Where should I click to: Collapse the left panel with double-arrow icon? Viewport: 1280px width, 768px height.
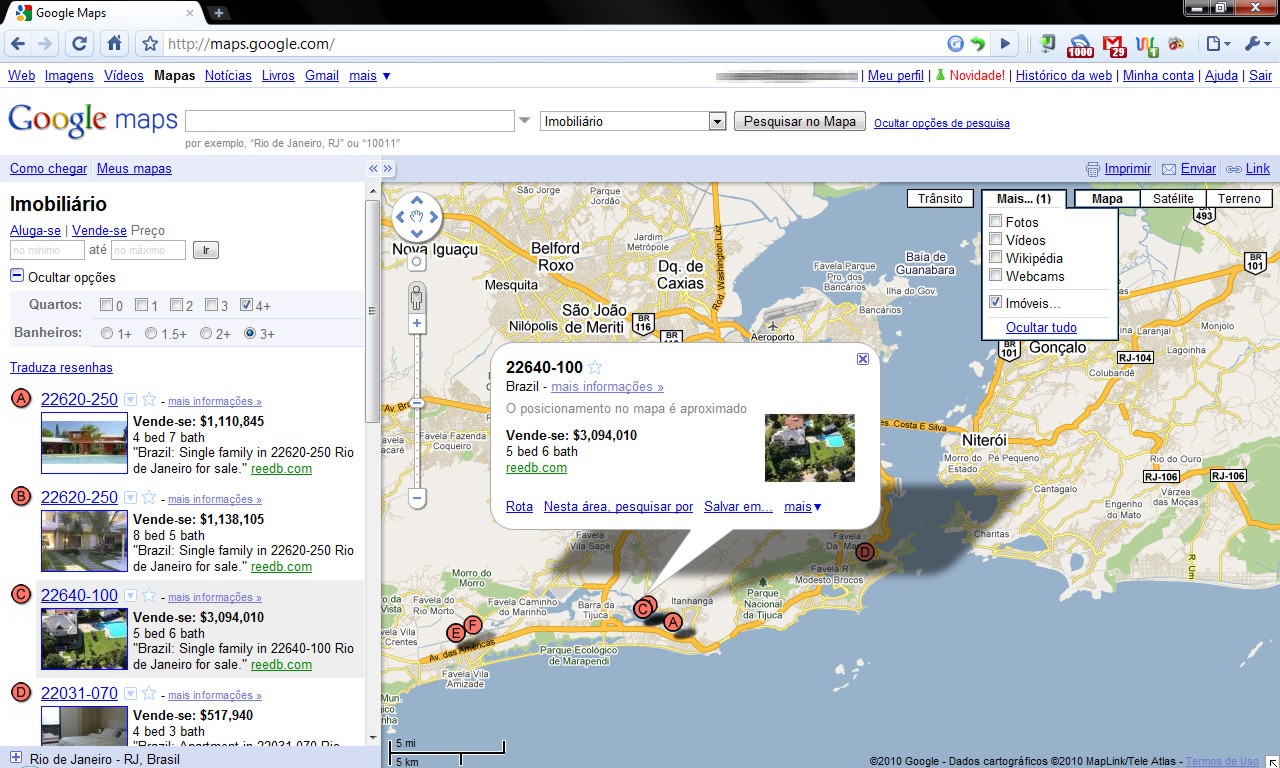click(x=372, y=169)
